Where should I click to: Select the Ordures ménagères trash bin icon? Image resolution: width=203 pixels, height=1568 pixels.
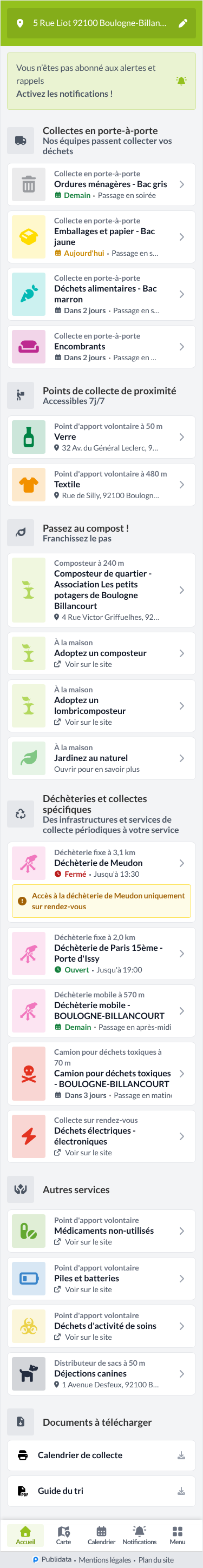pyautogui.click(x=29, y=184)
